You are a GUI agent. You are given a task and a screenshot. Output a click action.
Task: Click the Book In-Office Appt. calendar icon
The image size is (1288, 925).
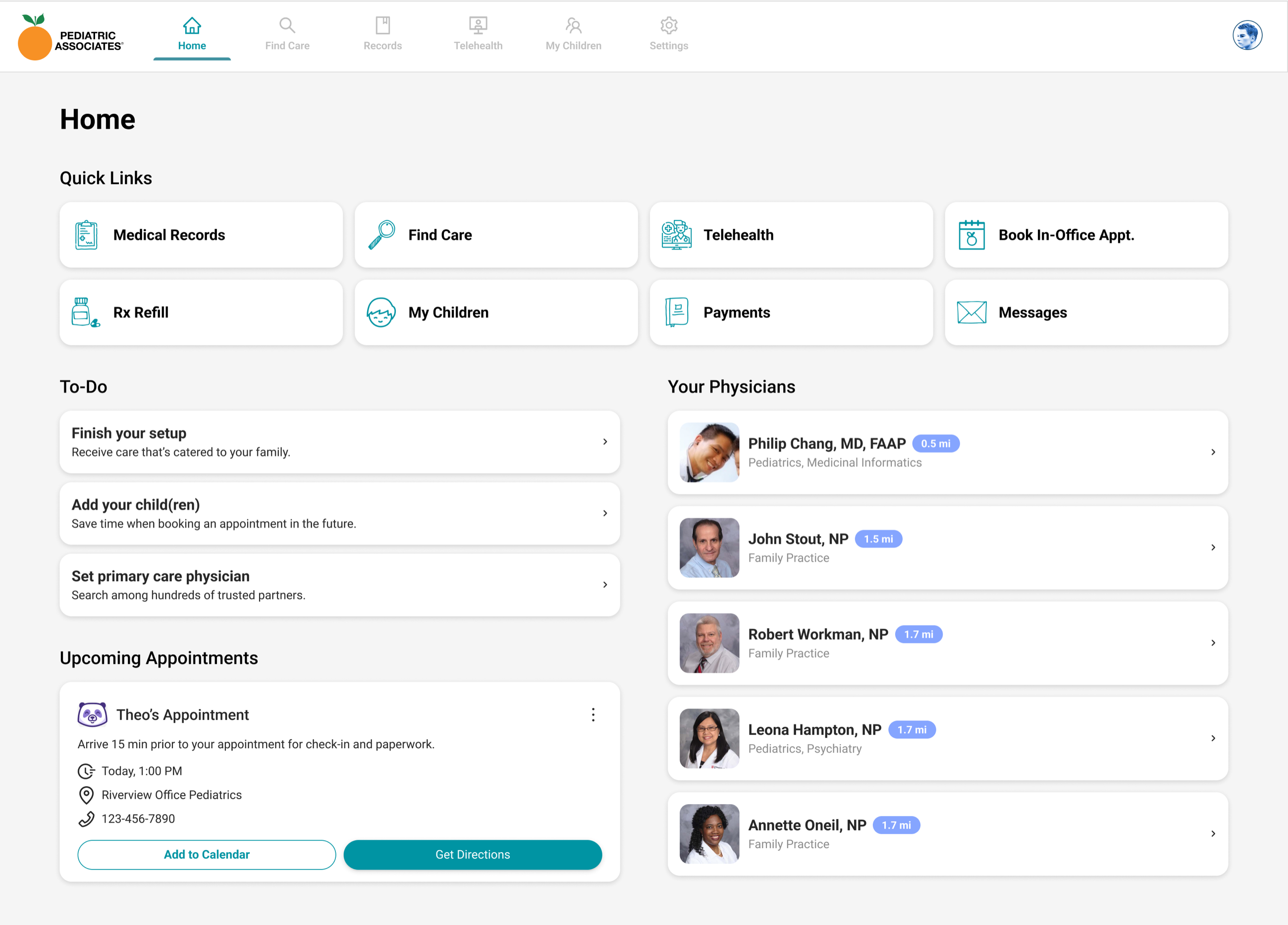click(x=971, y=235)
